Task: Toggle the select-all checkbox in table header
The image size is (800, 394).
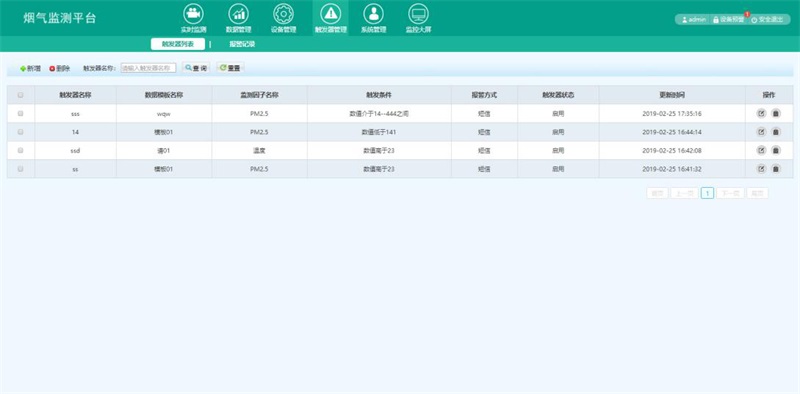Action: pos(20,95)
